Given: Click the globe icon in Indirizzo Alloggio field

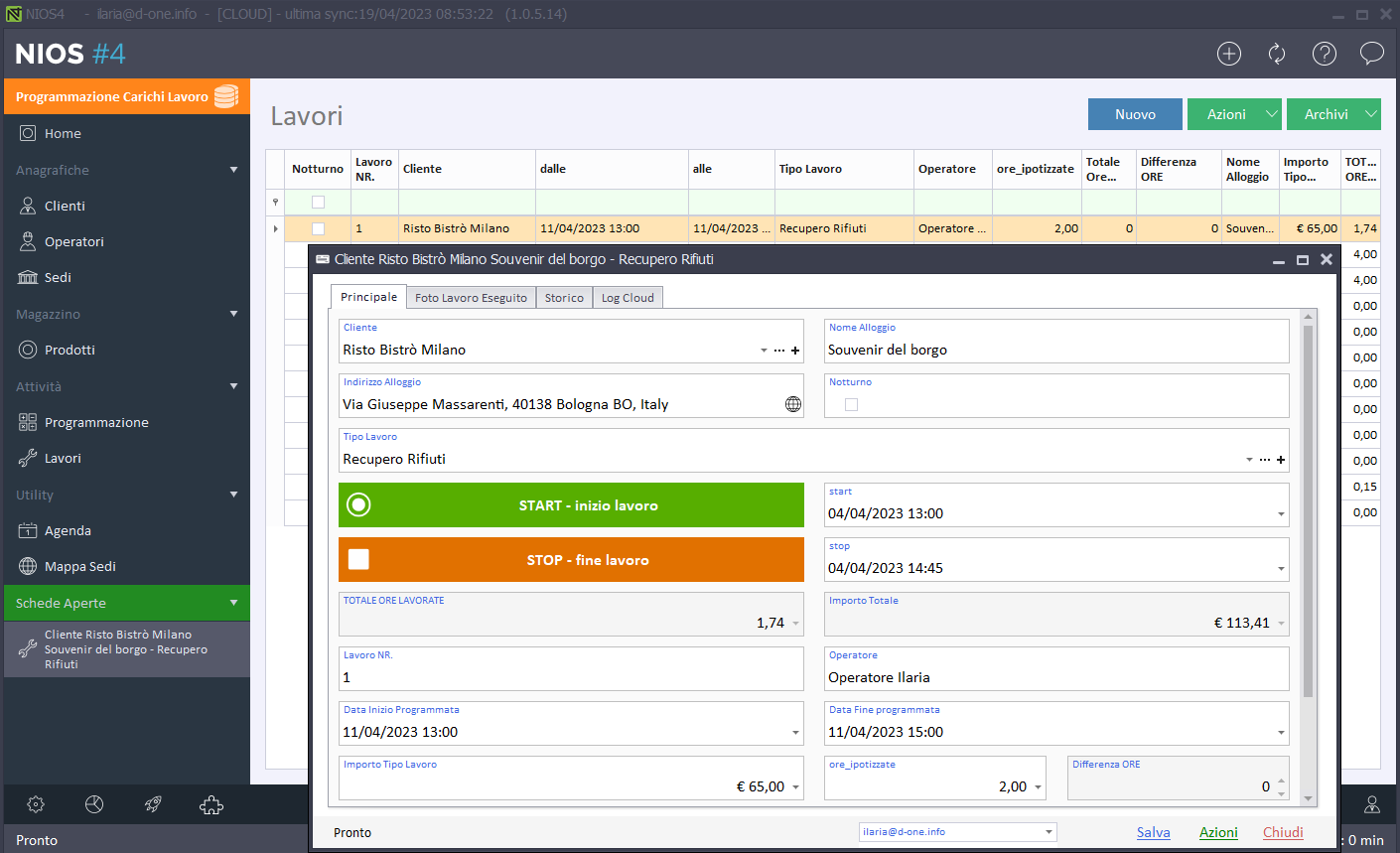Looking at the screenshot, I should (x=793, y=404).
